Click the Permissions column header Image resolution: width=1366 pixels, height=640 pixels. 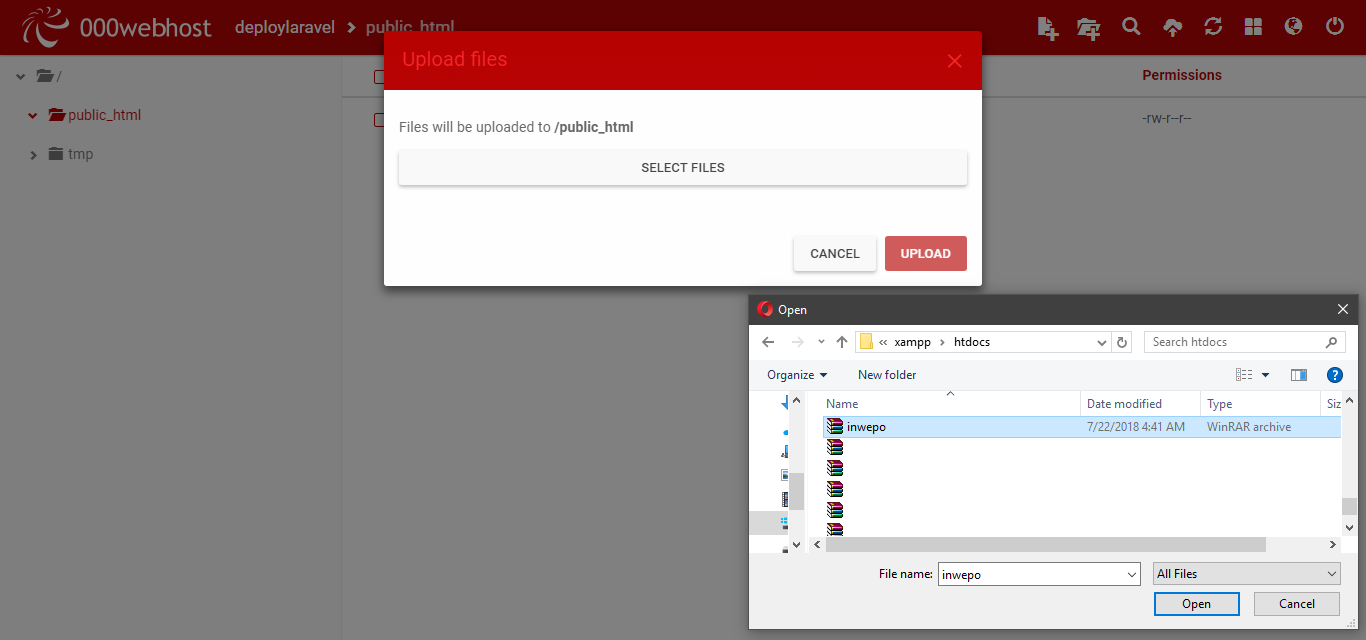pos(1182,75)
